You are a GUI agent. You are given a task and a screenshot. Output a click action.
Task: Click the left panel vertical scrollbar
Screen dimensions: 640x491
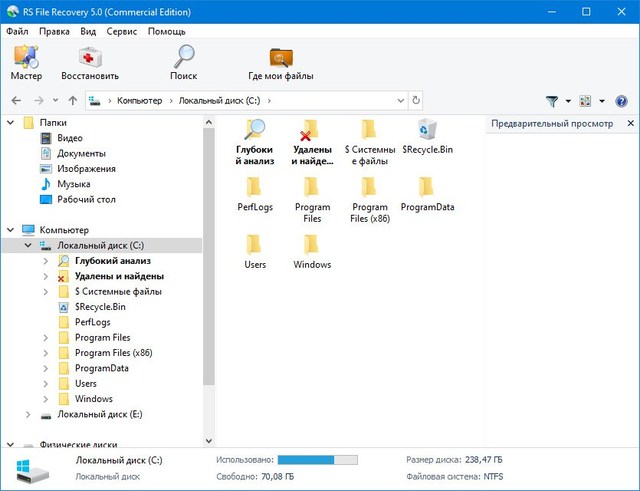(208, 250)
